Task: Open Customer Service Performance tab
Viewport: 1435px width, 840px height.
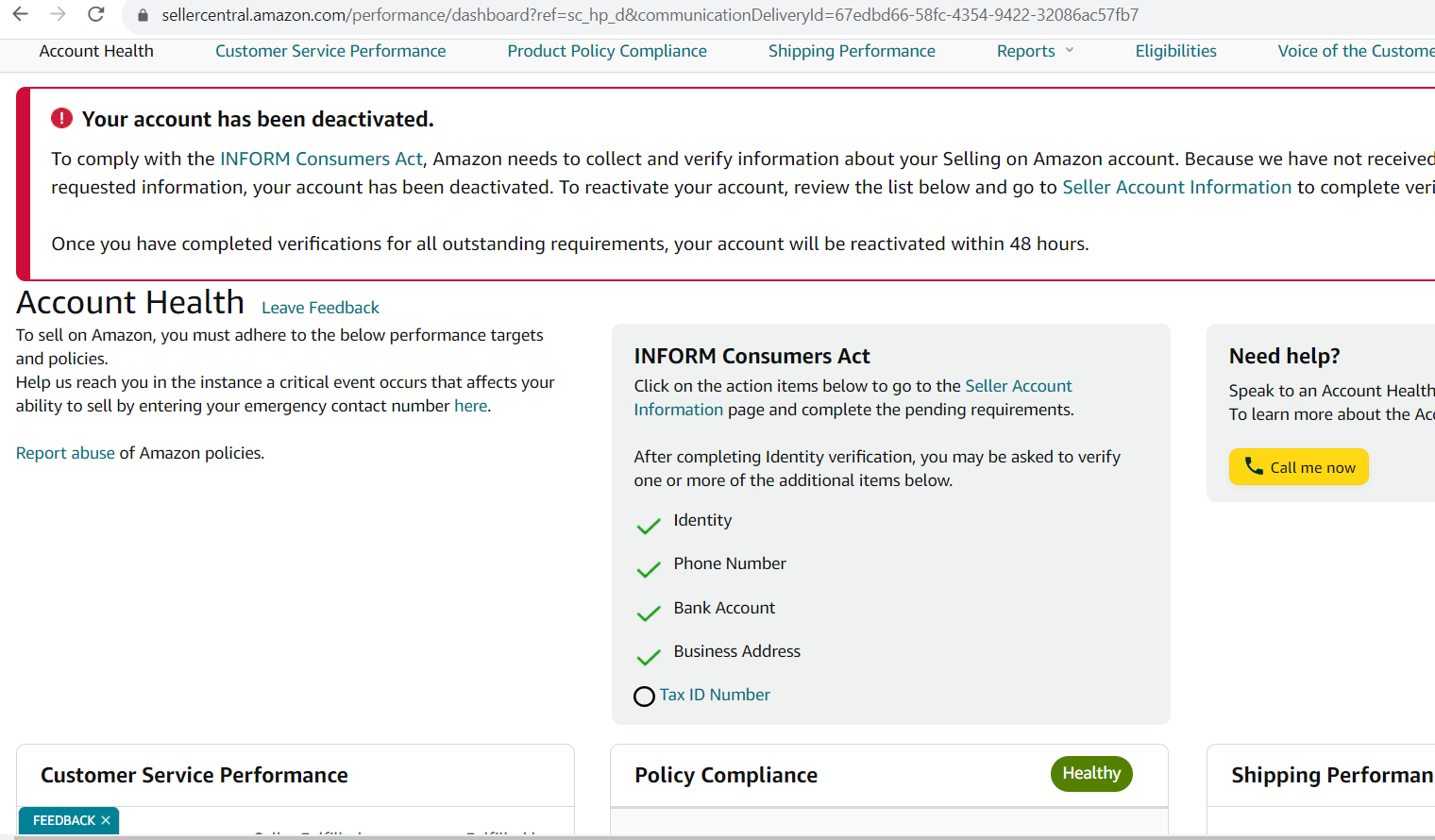Action: tap(330, 51)
